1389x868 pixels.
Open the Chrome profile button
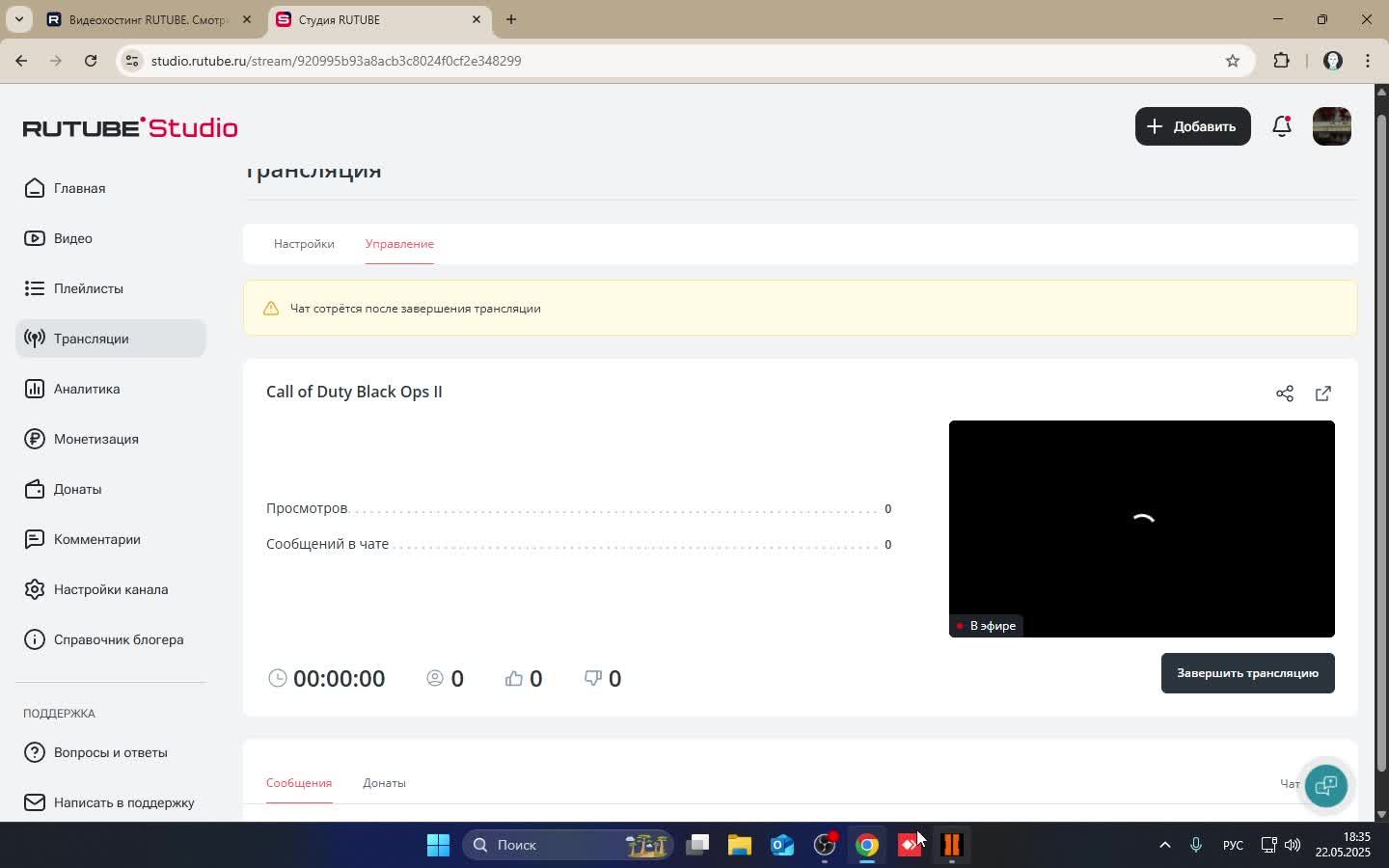[x=1333, y=61]
